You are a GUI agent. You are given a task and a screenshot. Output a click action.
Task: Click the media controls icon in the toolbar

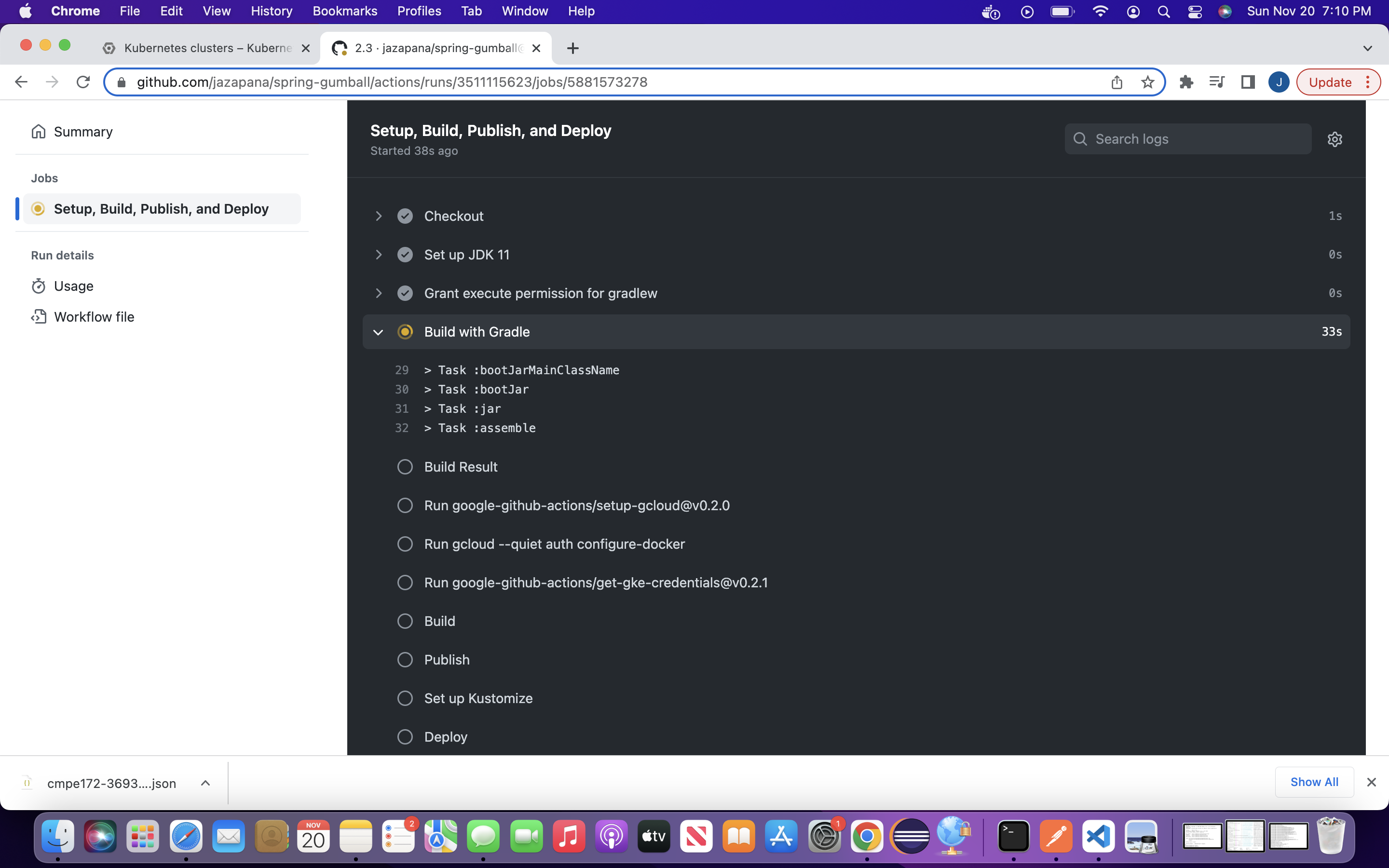1217,81
